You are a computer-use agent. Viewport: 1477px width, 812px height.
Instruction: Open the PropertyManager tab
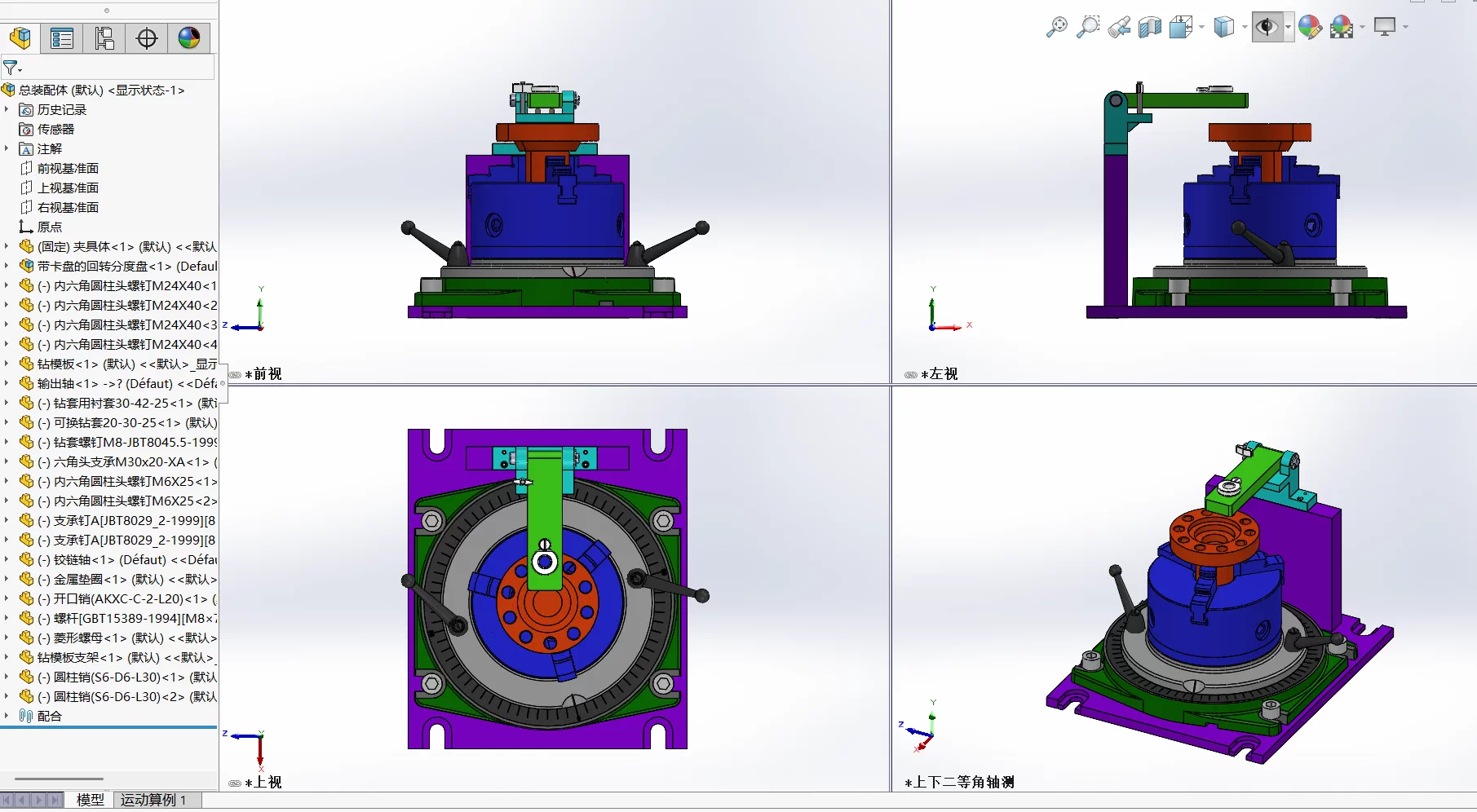click(62, 38)
